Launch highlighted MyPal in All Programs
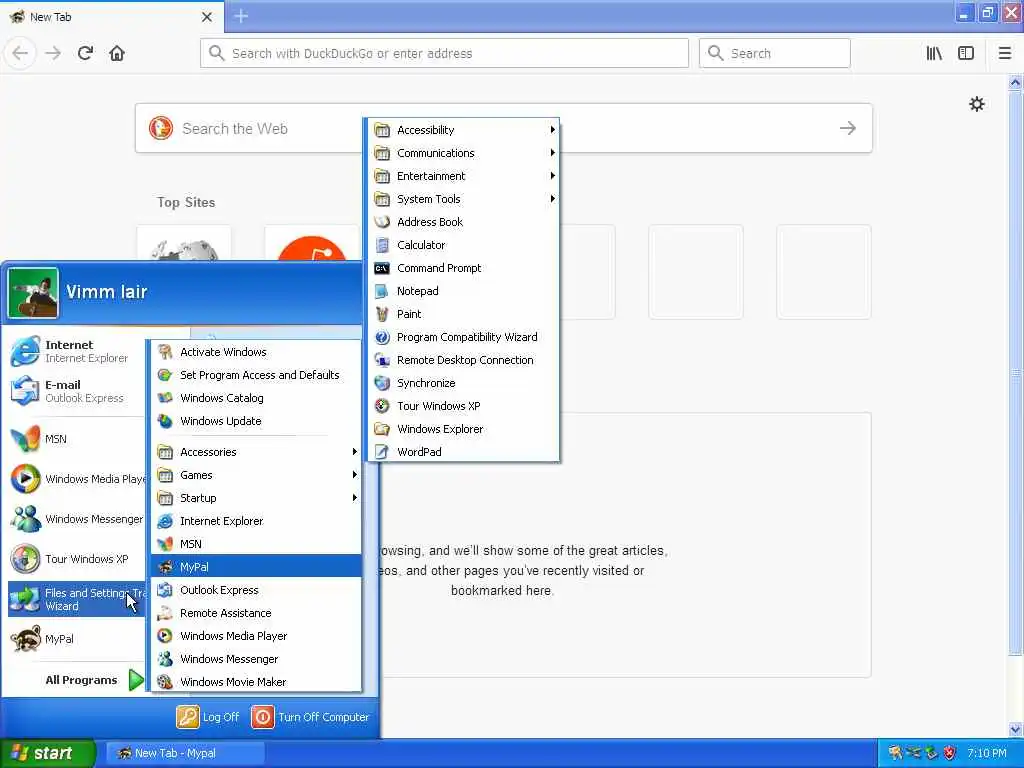 tap(256, 567)
